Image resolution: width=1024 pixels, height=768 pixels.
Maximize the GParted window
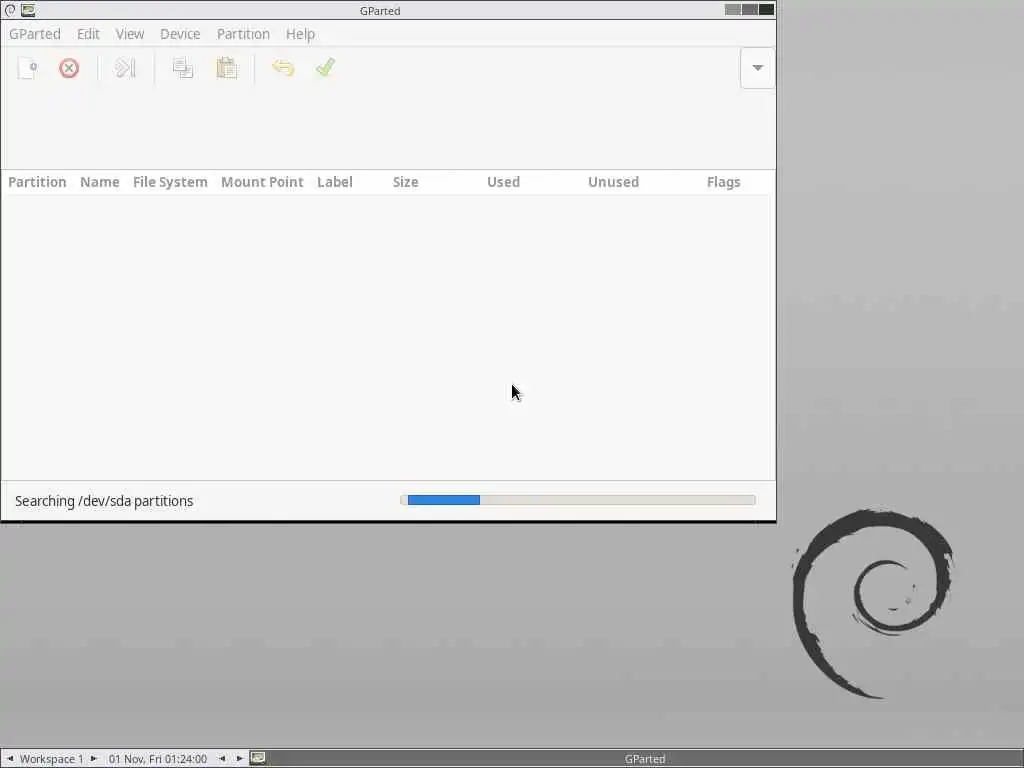[x=750, y=9]
